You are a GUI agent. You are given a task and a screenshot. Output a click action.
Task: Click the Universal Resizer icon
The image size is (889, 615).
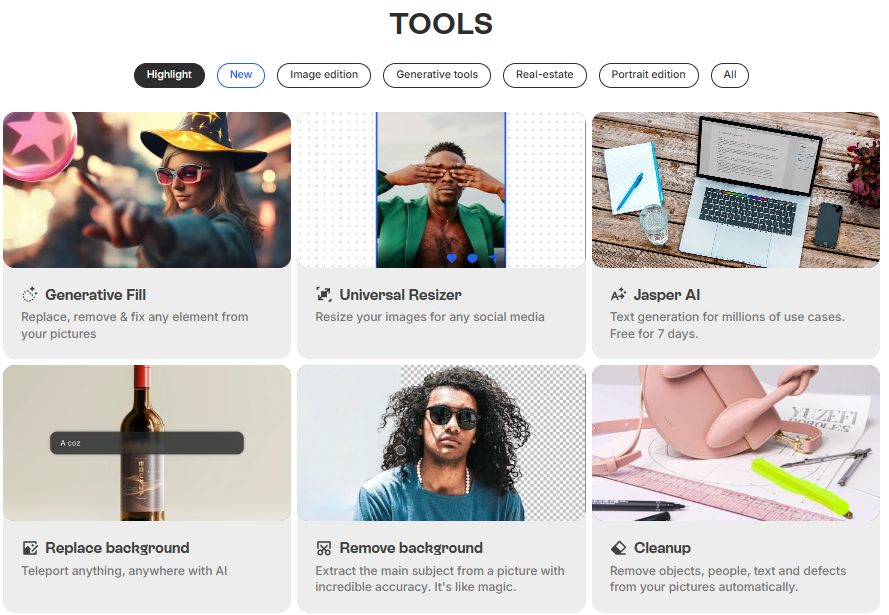[x=324, y=295]
